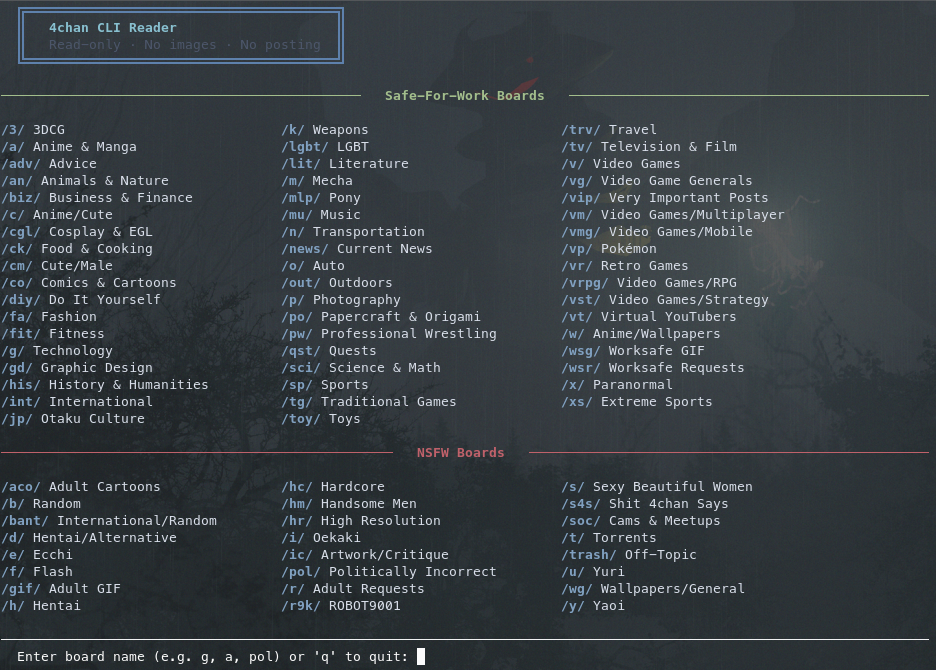936x670 pixels.
Task: Select the /o/ Auto row
Action: click(313, 265)
